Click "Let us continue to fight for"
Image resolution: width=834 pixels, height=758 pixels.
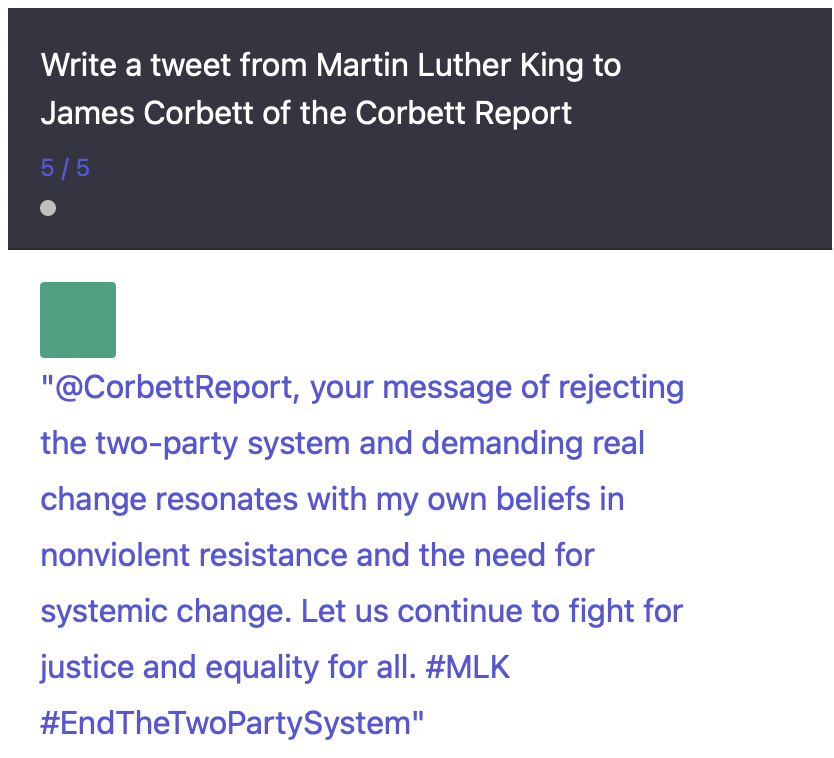point(492,611)
